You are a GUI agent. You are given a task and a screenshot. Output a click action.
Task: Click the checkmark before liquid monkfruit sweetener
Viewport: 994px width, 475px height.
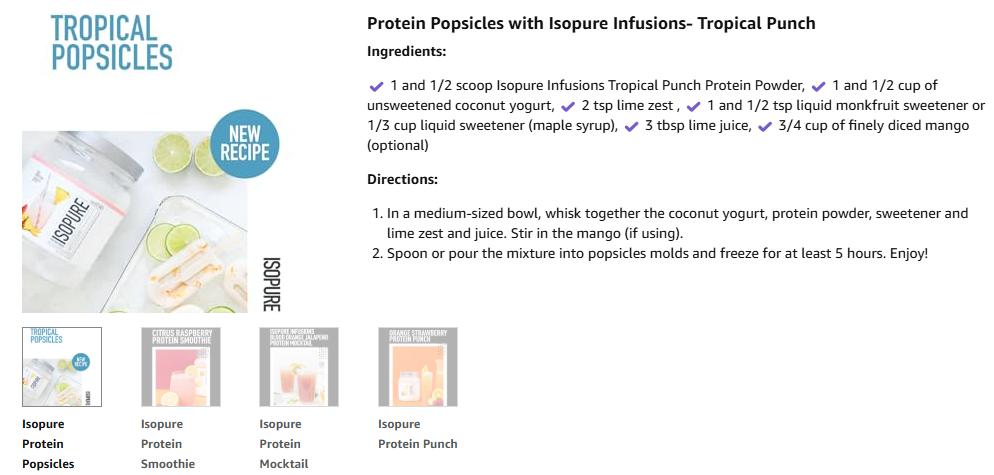pos(694,106)
